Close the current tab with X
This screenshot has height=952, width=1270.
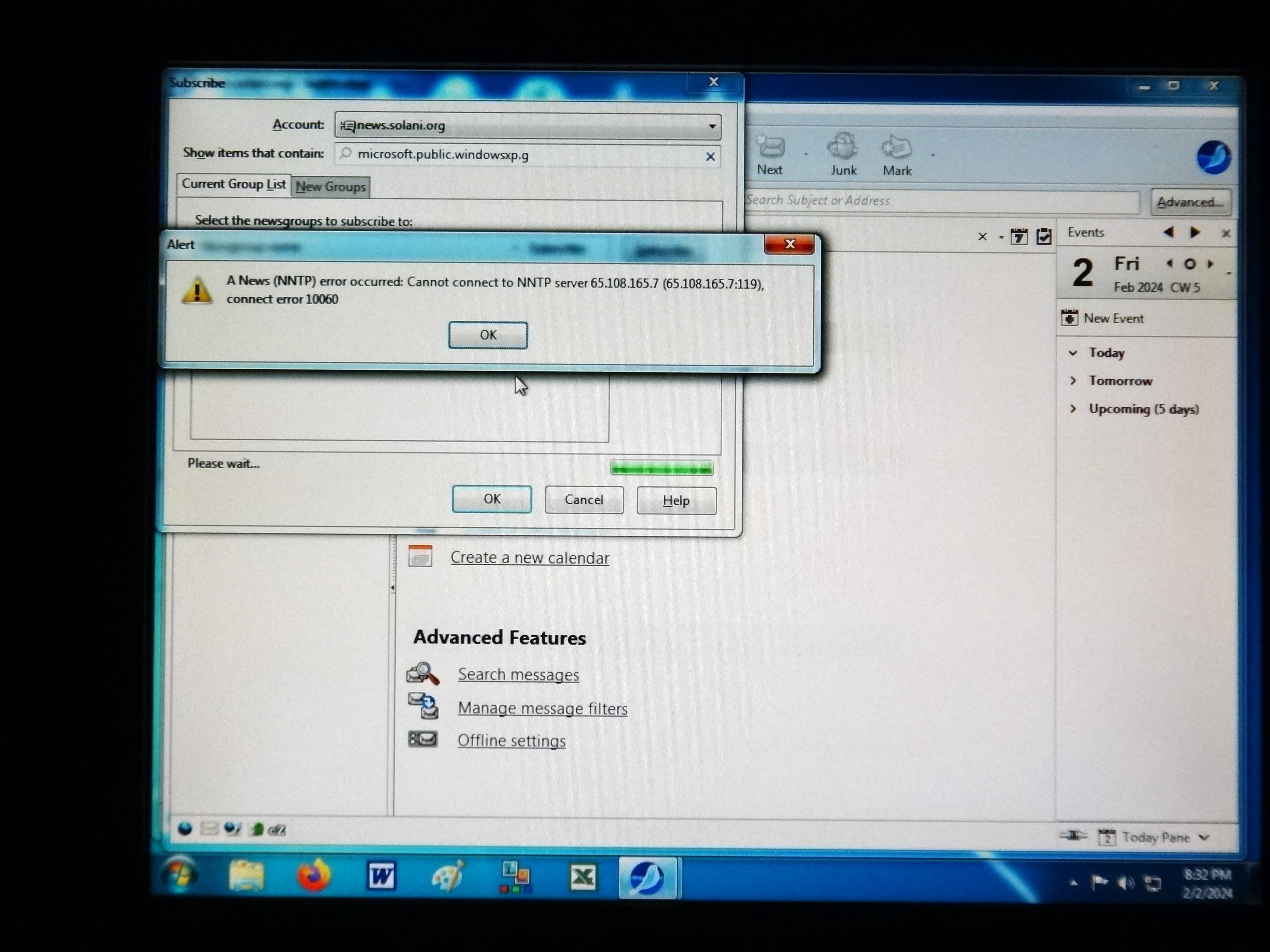(x=982, y=237)
